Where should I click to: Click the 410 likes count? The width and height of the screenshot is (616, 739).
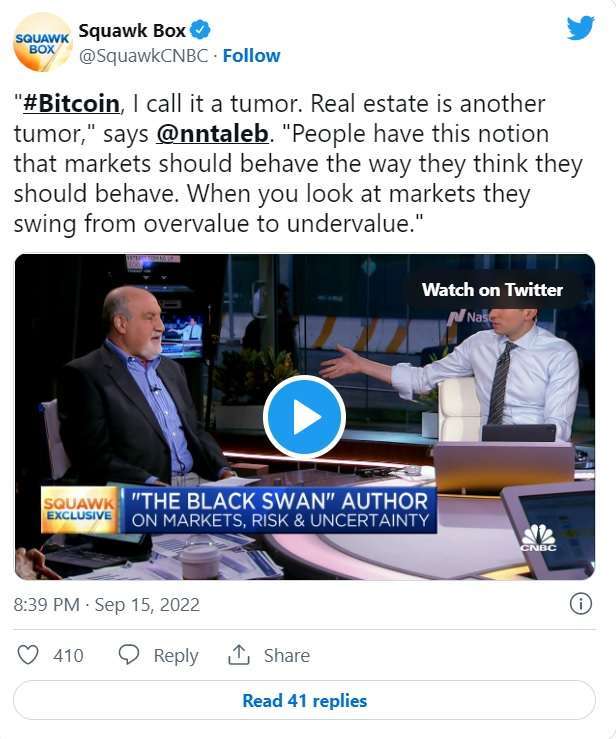point(68,656)
